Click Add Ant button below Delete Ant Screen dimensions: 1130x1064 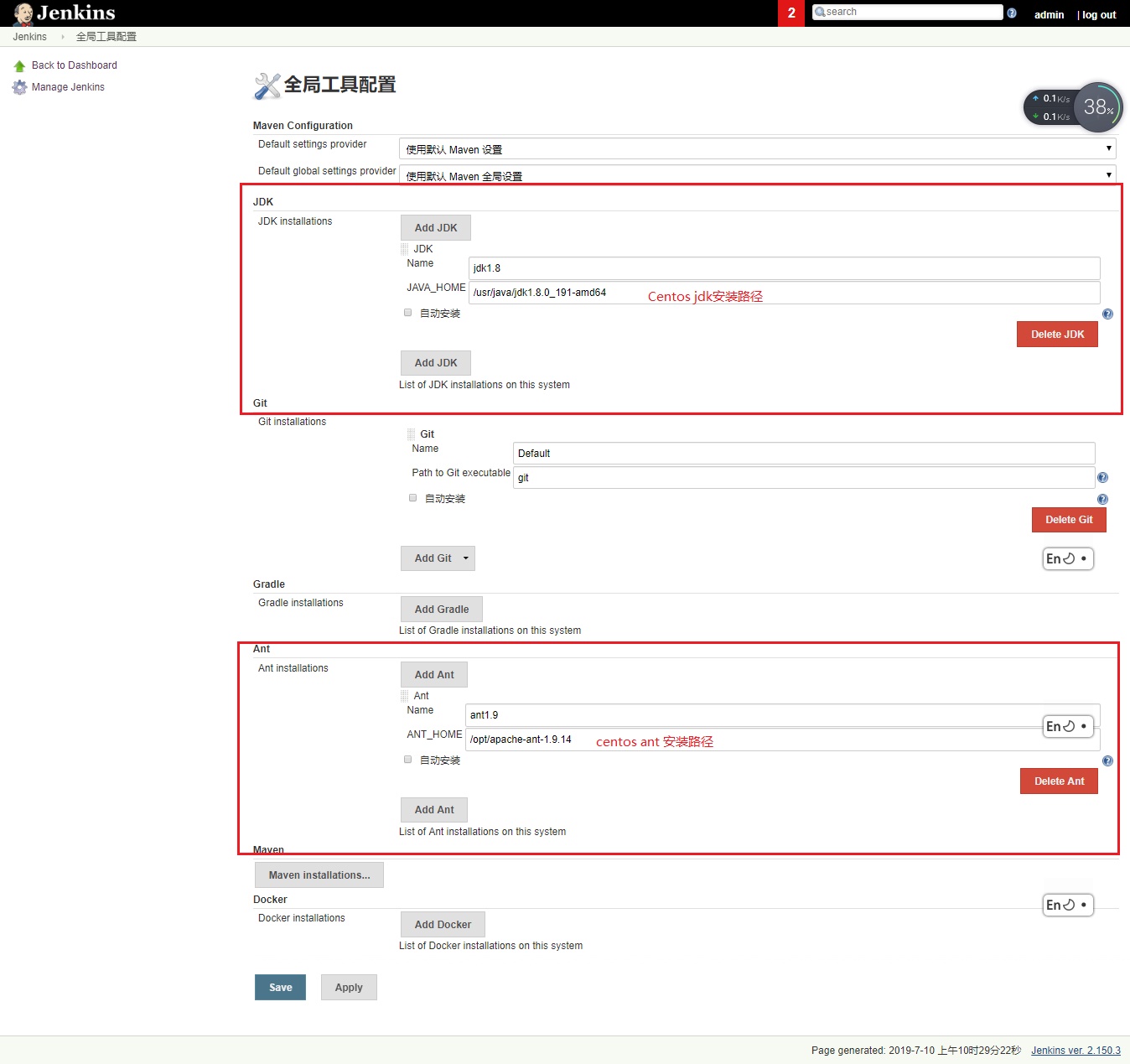434,810
